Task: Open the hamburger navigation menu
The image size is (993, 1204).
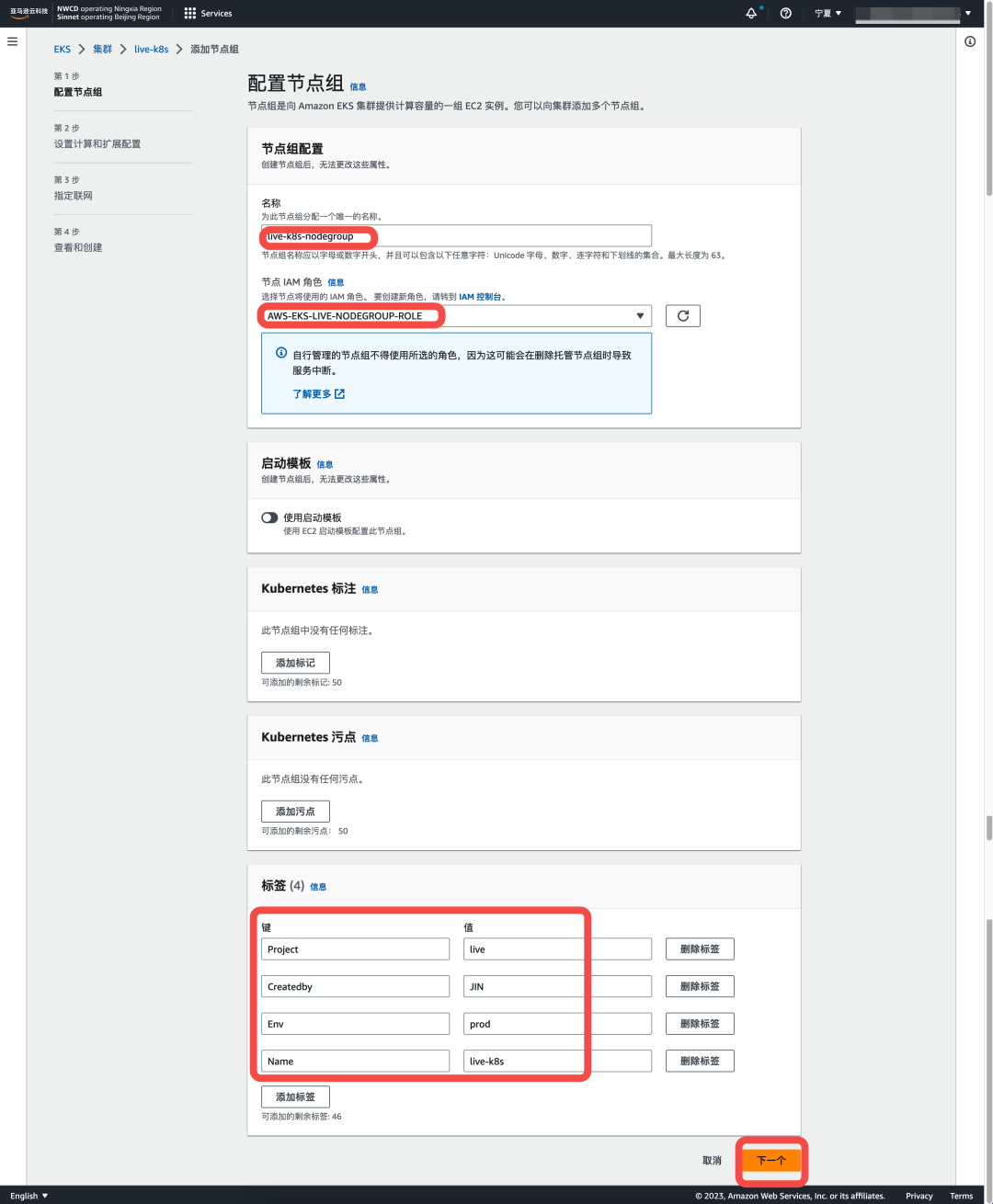Action: tap(12, 41)
